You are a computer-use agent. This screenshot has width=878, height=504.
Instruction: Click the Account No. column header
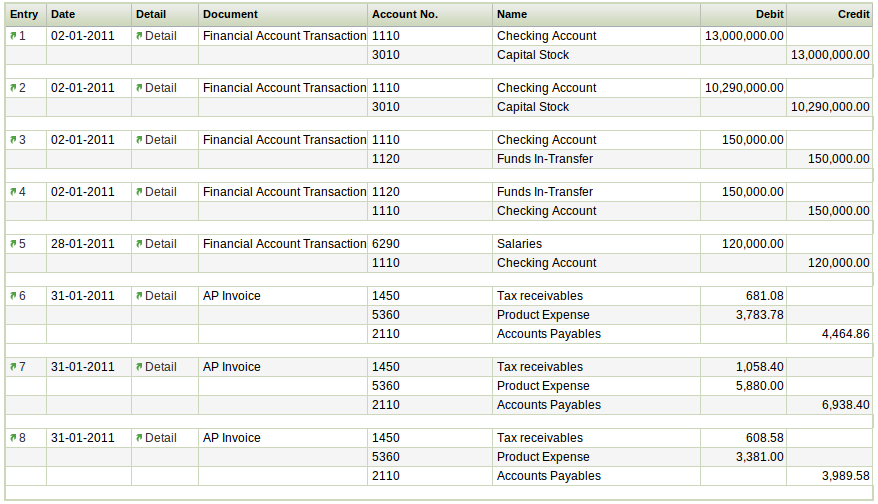click(x=404, y=15)
